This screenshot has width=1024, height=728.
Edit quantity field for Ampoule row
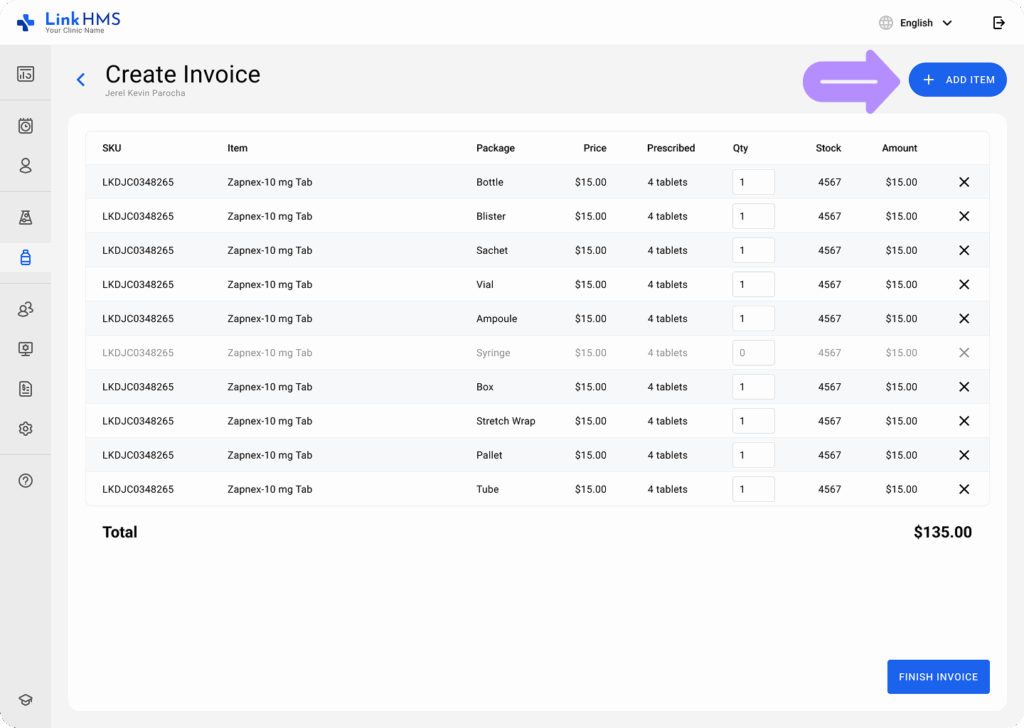[753, 319]
